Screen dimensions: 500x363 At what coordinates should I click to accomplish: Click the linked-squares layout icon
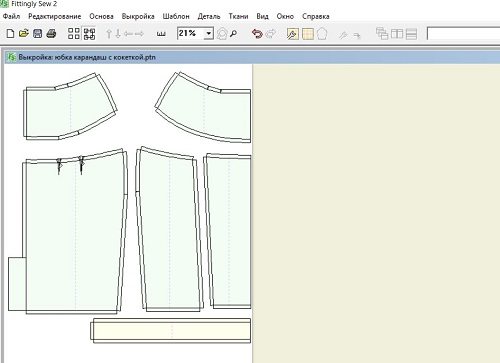(89, 33)
